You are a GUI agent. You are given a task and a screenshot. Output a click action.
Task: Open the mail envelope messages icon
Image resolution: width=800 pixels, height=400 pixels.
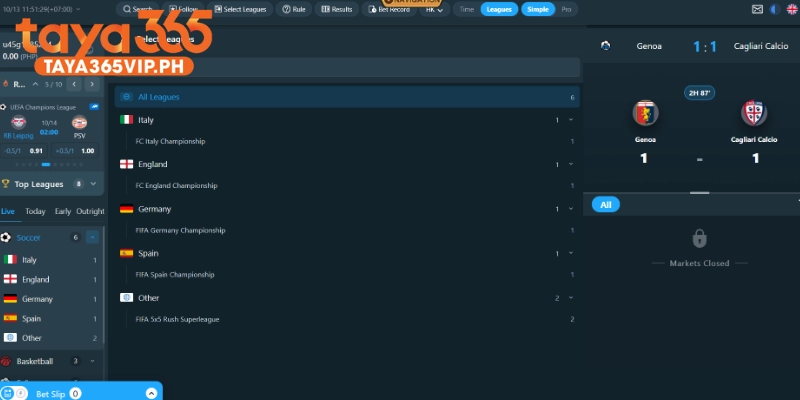[757, 9]
